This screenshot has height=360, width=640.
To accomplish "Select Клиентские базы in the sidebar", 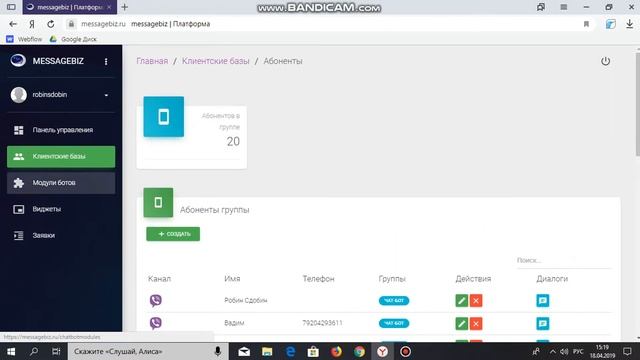I will pyautogui.click(x=61, y=156).
